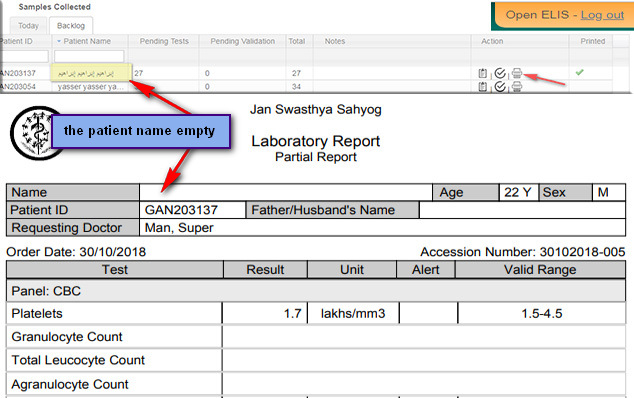Click the Printed column header
634x398 pixels.
593,41
